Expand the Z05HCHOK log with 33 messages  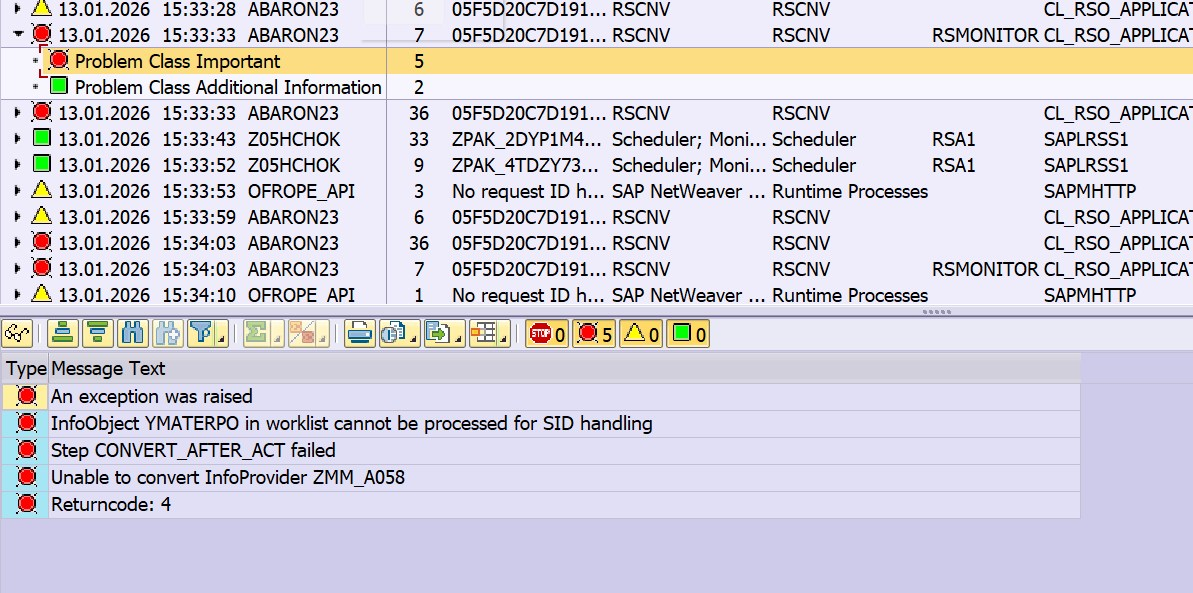pyautogui.click(x=17, y=139)
